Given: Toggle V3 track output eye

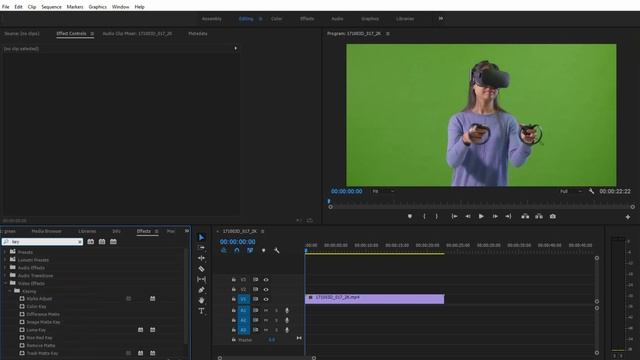Looking at the screenshot, I should coord(266,280).
